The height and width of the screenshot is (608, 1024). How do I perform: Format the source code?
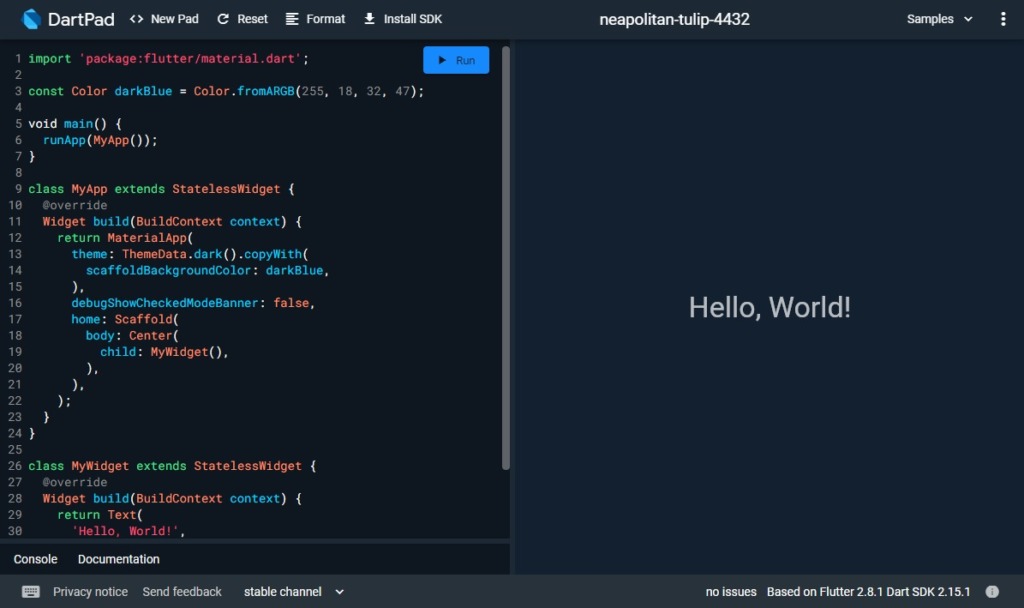pos(315,19)
